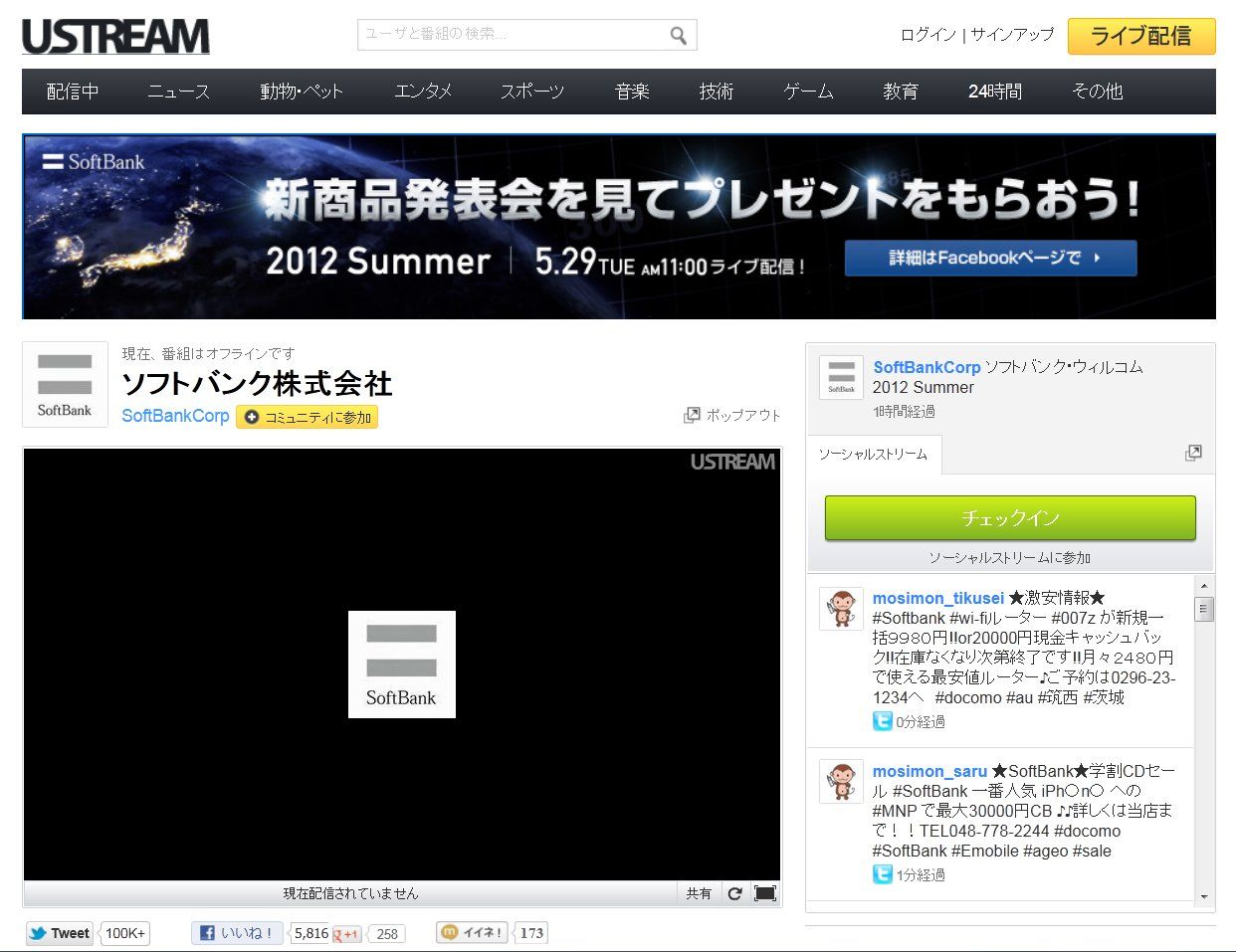Click the mixi イイネ！ button

point(473,932)
